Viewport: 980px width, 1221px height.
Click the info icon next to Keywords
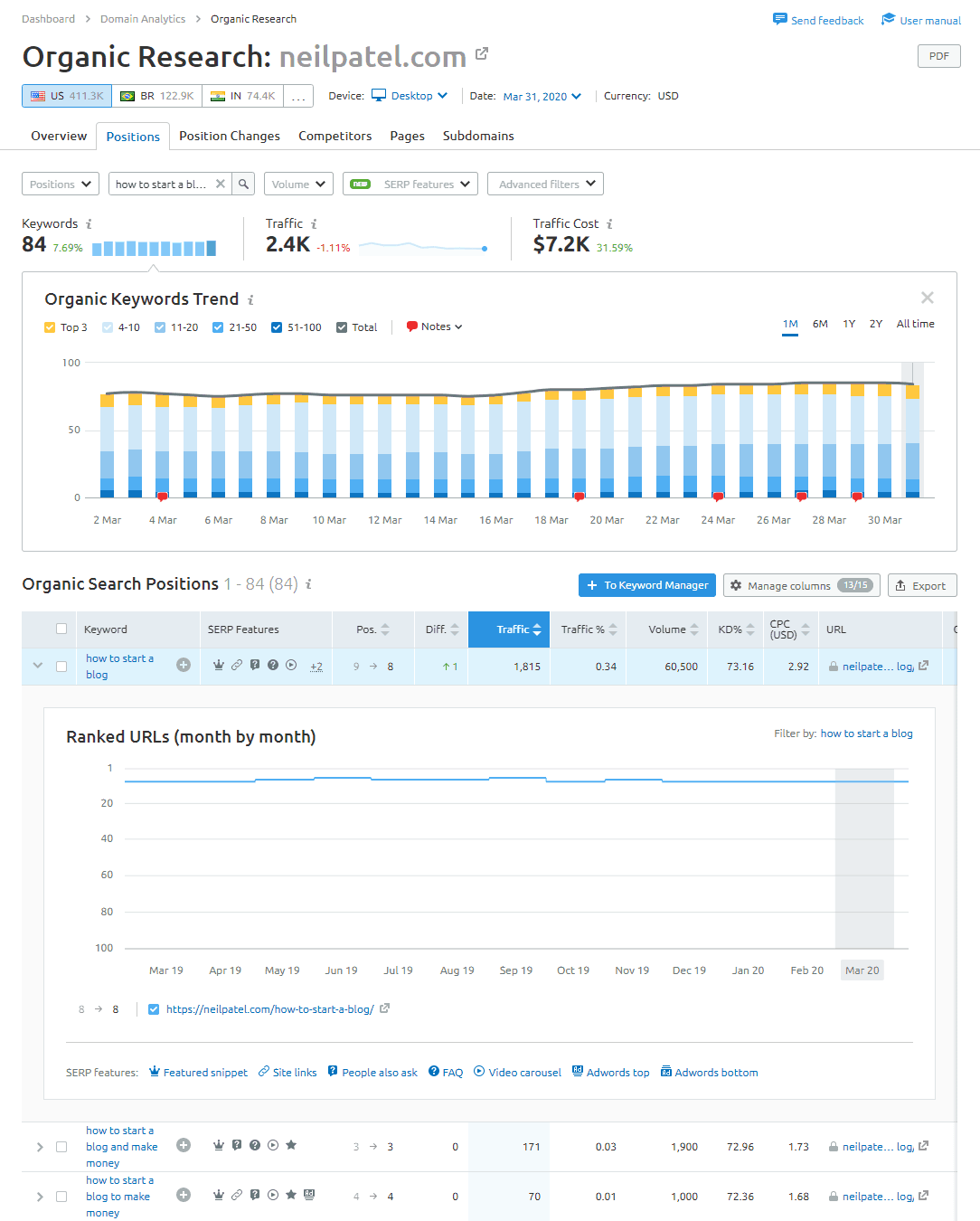pos(89,223)
